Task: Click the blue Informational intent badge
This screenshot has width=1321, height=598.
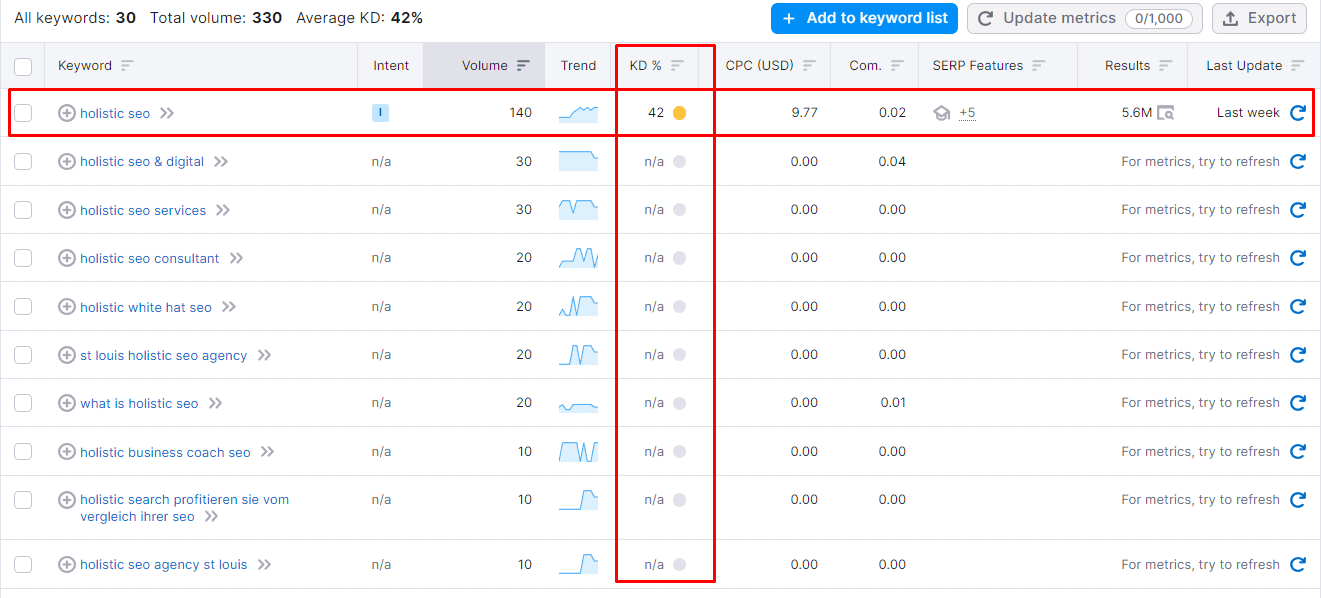Action: pyautogui.click(x=380, y=113)
